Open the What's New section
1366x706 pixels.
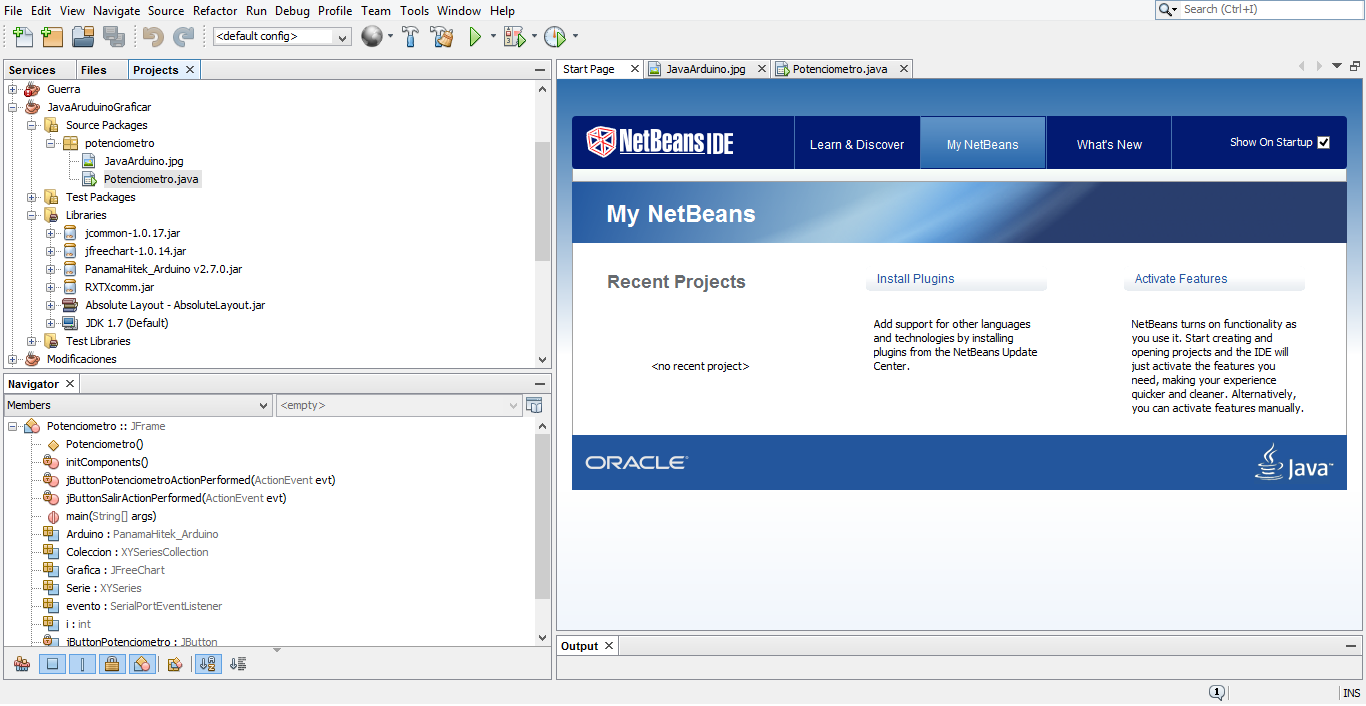[x=1109, y=144]
